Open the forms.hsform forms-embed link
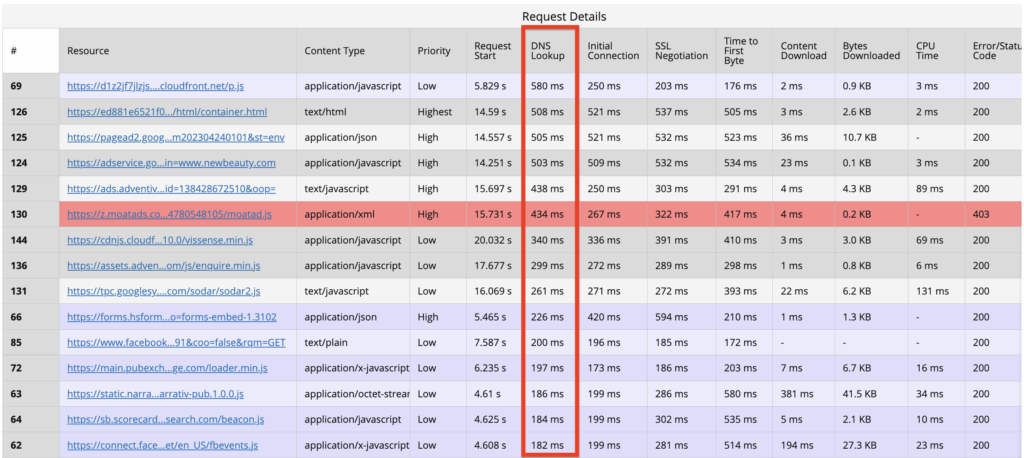 172,317
